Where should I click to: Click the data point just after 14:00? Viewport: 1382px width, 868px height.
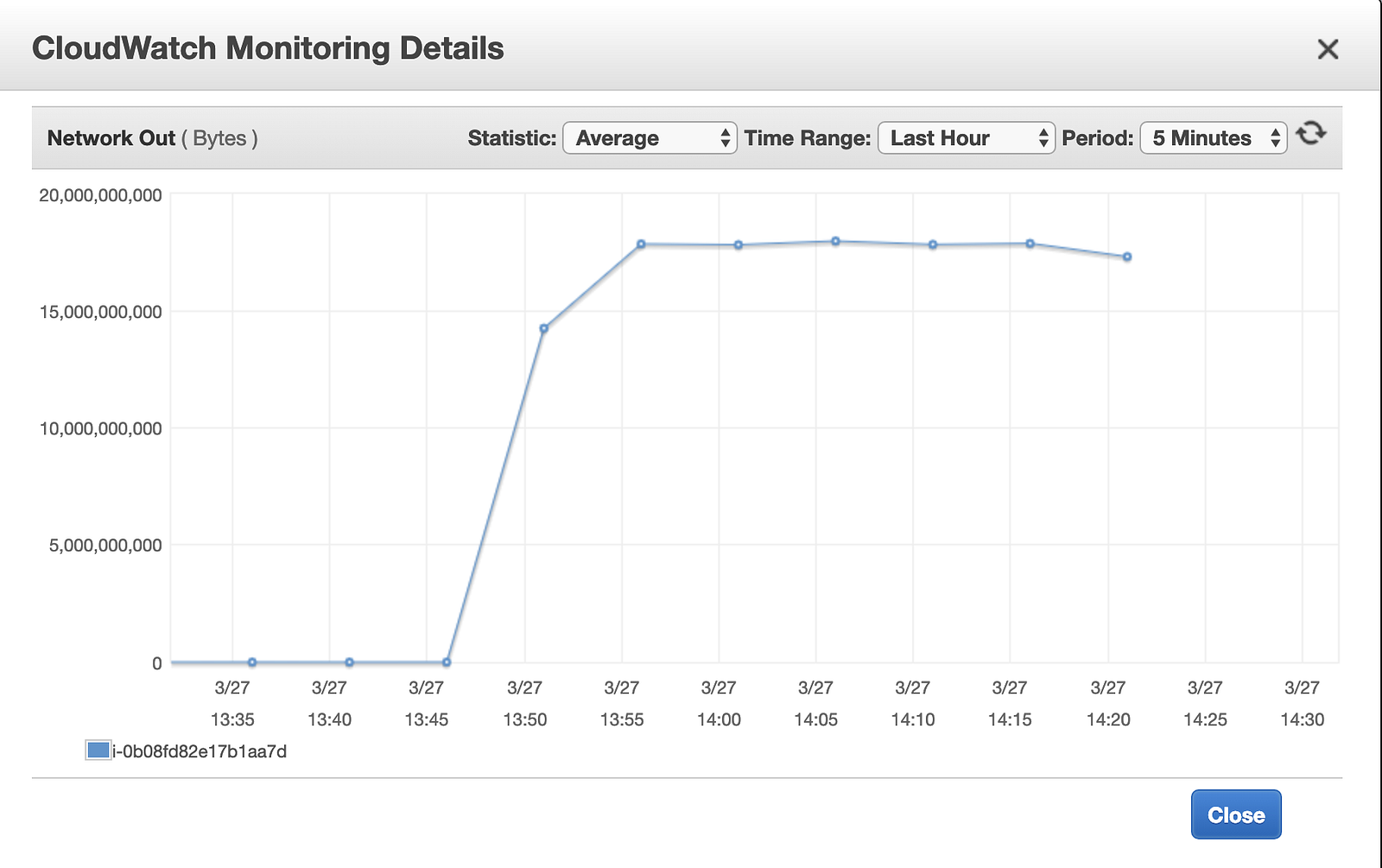739,245
